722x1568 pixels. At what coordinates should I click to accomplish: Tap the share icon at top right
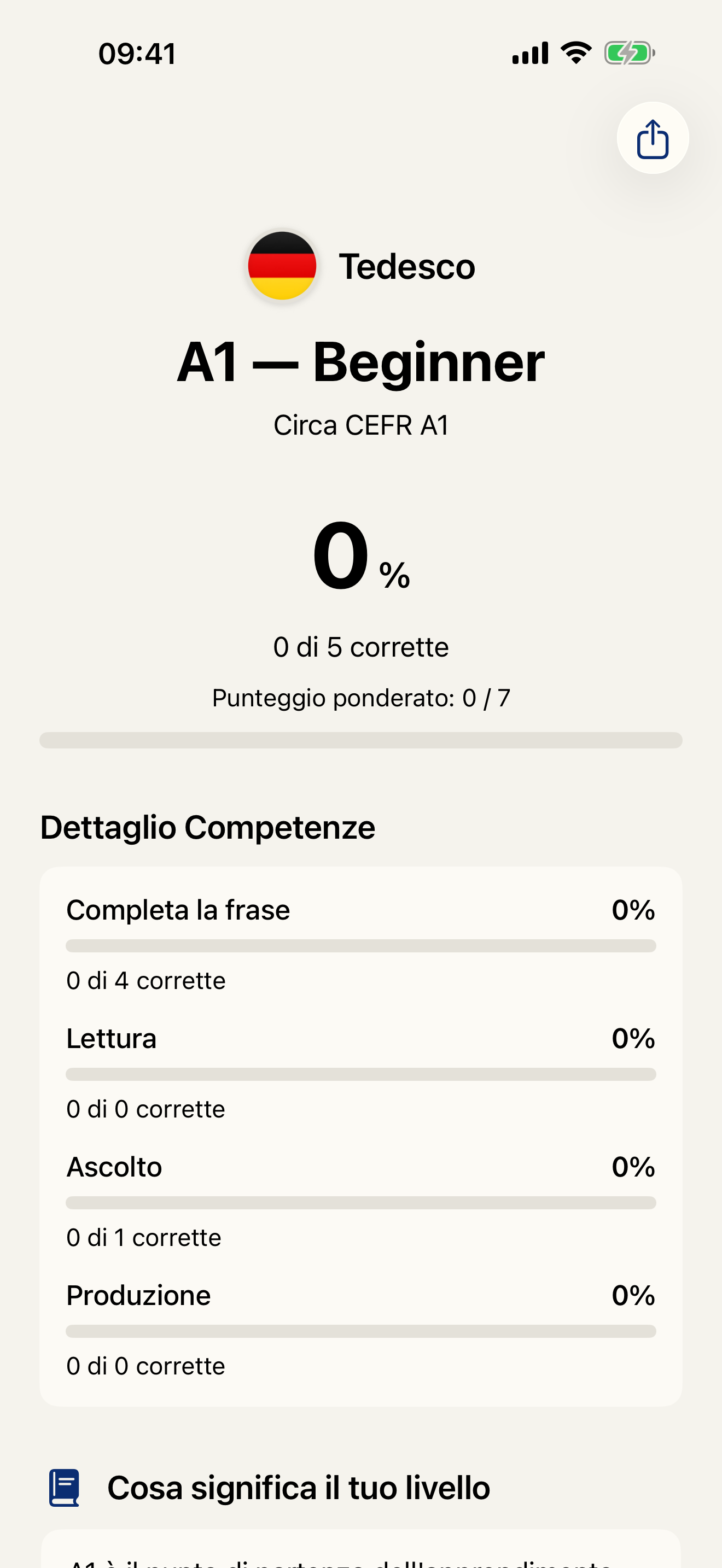651,138
